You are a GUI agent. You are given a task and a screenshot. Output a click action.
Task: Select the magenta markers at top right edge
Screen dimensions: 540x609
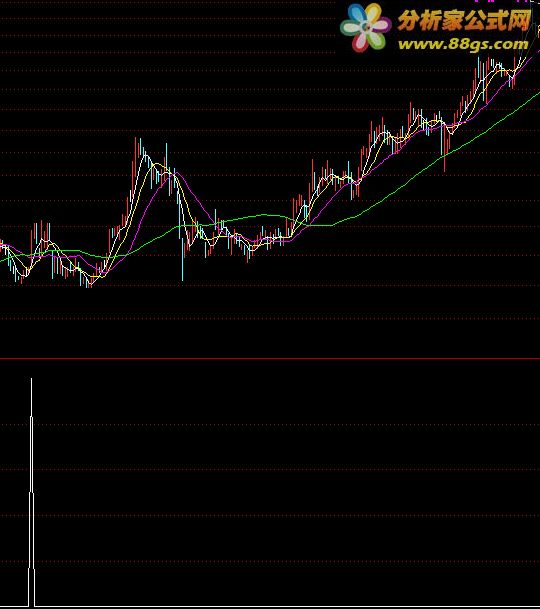(501, 1)
